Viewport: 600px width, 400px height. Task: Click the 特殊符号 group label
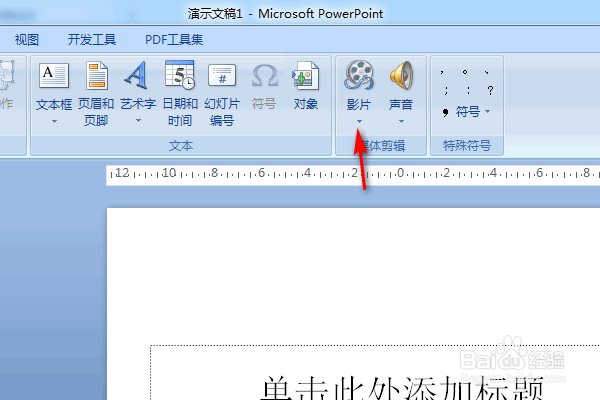click(467, 146)
